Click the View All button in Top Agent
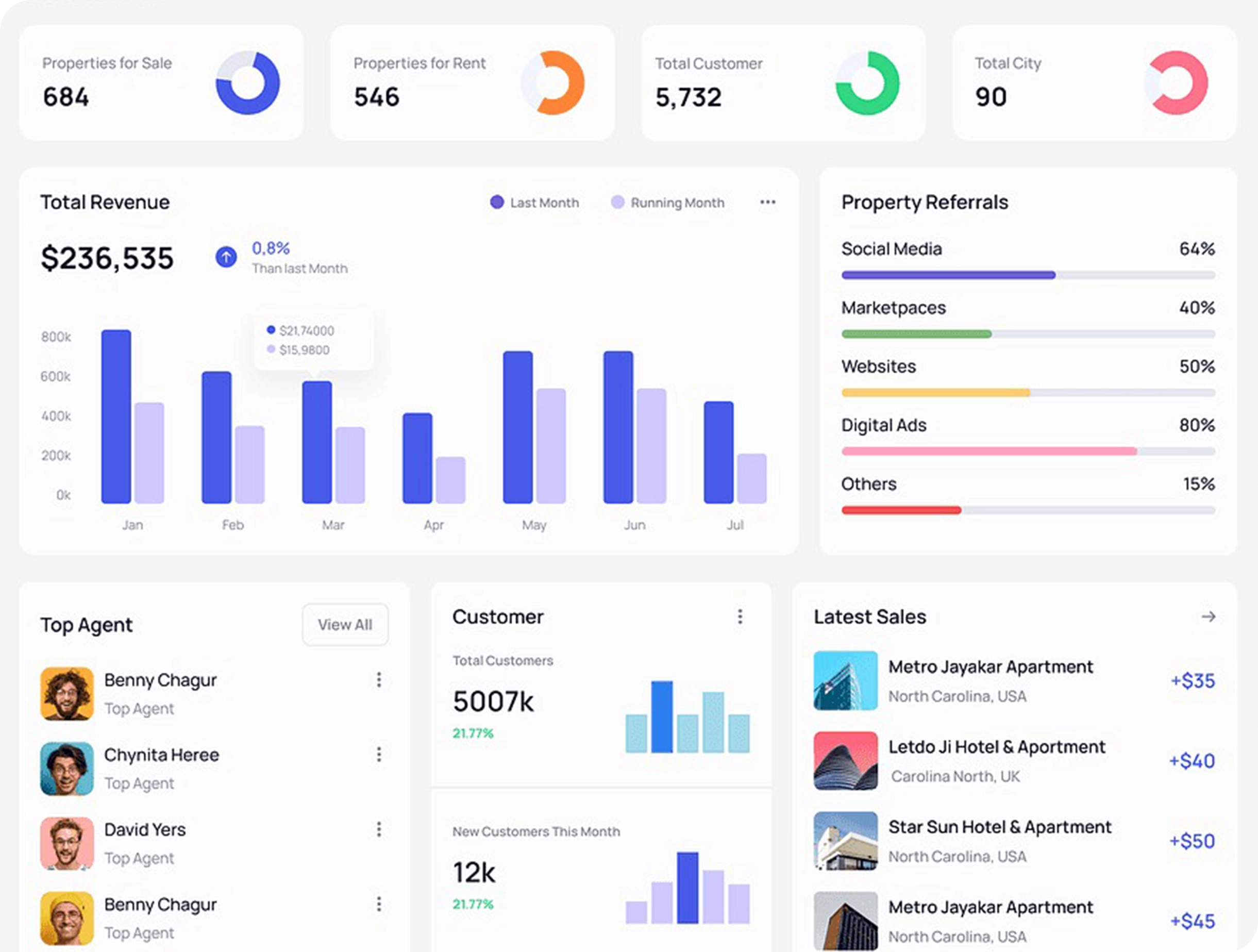This screenshot has height=952, width=1258. click(345, 624)
